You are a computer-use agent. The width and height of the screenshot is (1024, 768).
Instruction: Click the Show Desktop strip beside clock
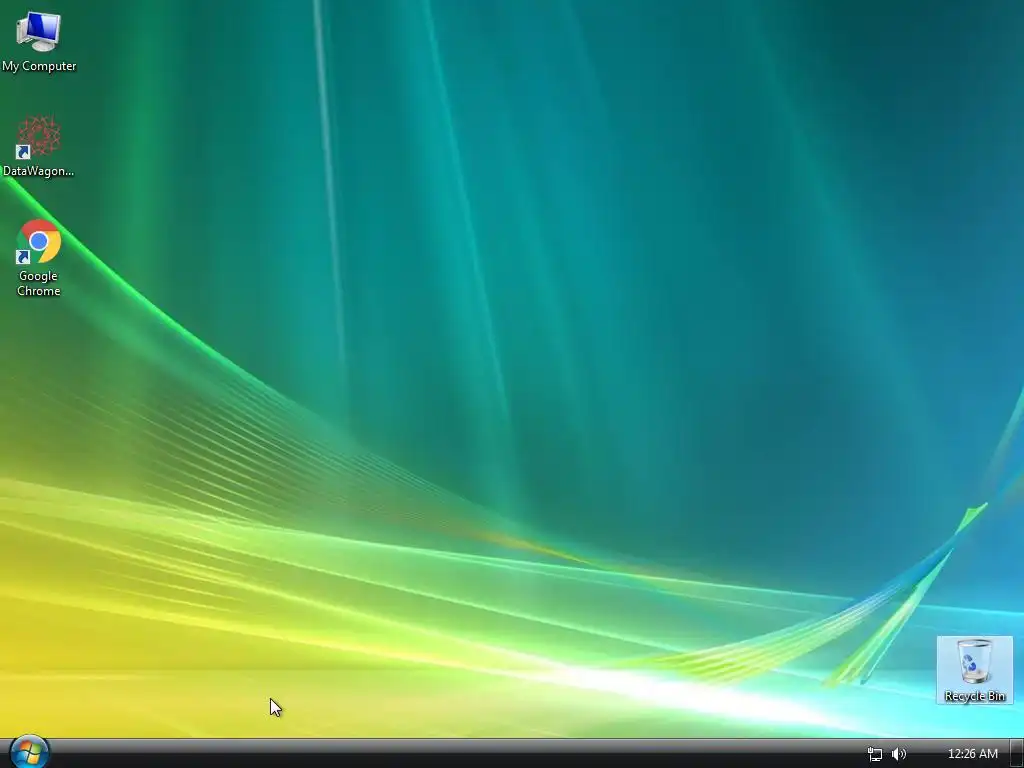[1016, 754]
